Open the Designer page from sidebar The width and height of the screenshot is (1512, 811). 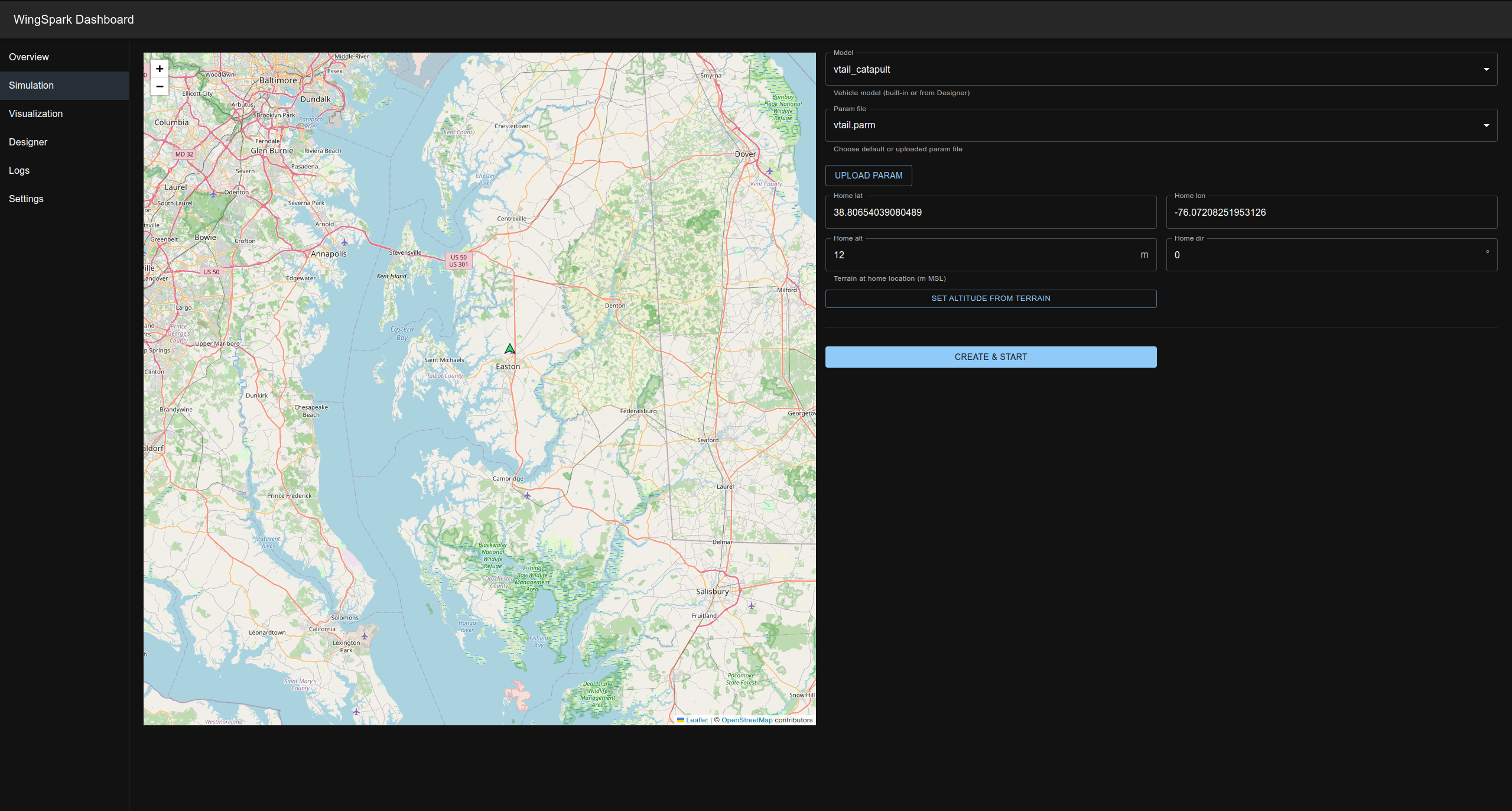[28, 142]
